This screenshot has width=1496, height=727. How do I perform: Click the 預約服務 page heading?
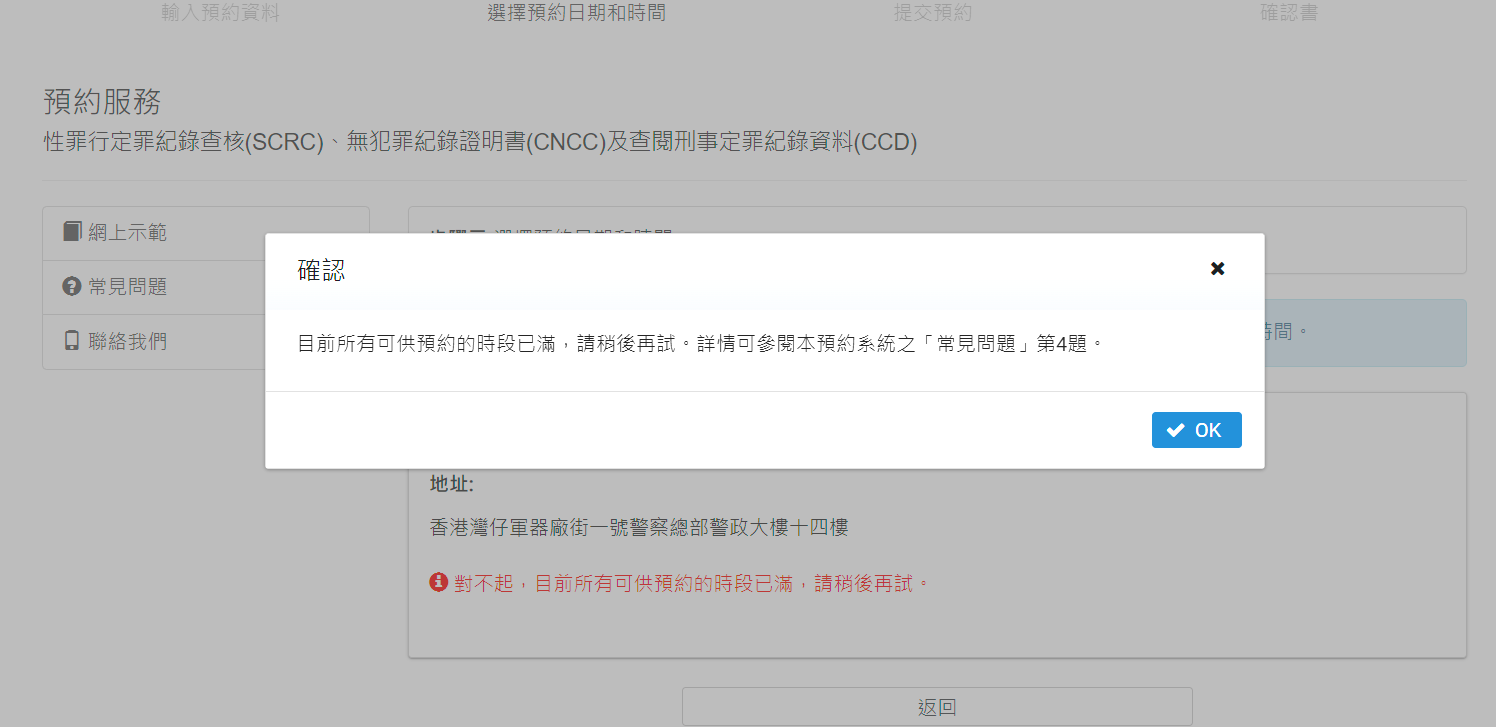102,102
